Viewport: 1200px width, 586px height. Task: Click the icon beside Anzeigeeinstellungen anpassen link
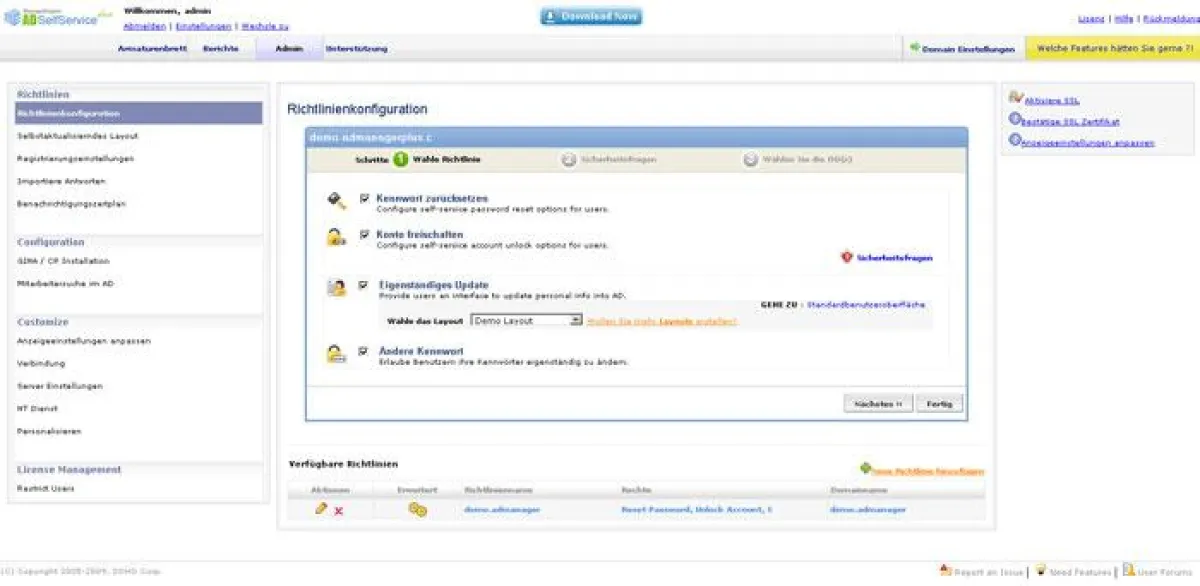1015,141
